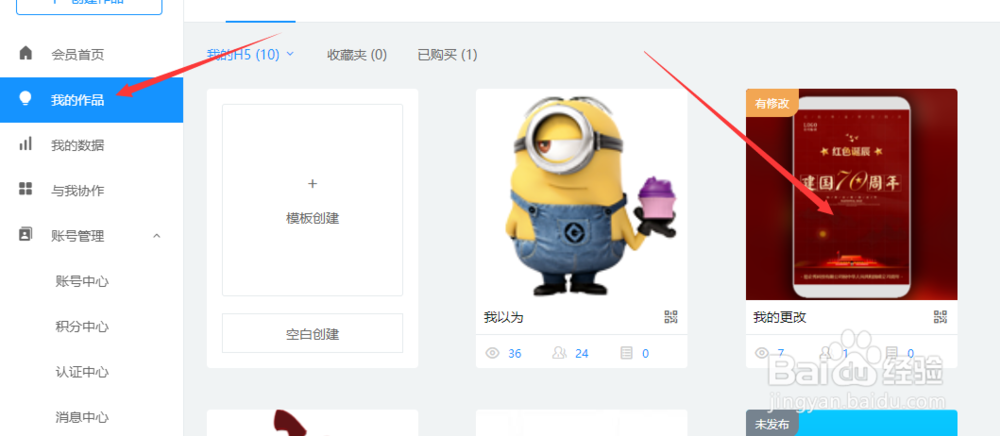Open 认证中心 in the sidebar
The width and height of the screenshot is (1000, 436).
coord(82,372)
